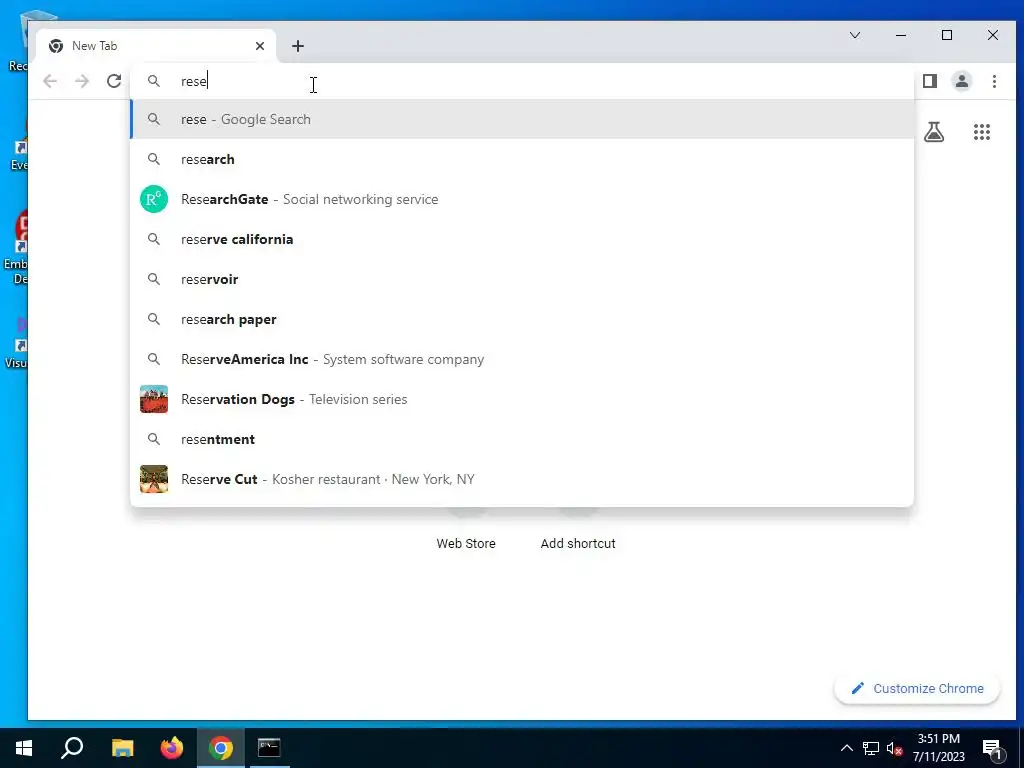This screenshot has height=768, width=1024.
Task: Open the Command Prompt taskbar icon
Action: (x=269, y=748)
